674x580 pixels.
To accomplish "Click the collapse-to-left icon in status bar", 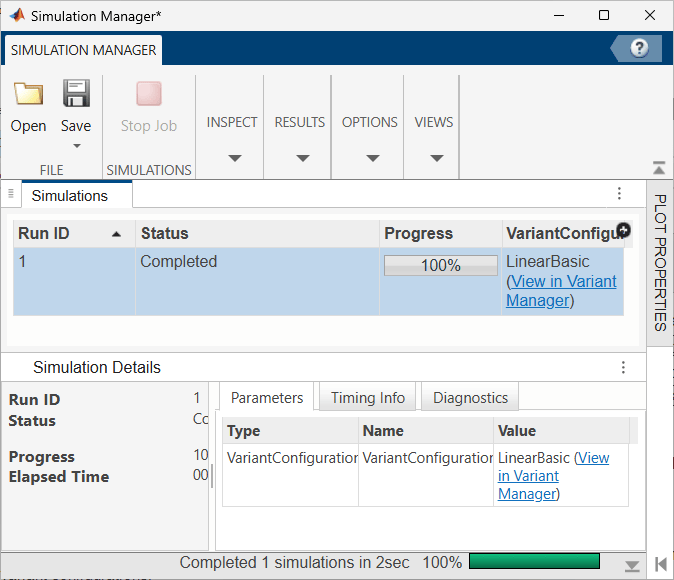I will point(661,564).
